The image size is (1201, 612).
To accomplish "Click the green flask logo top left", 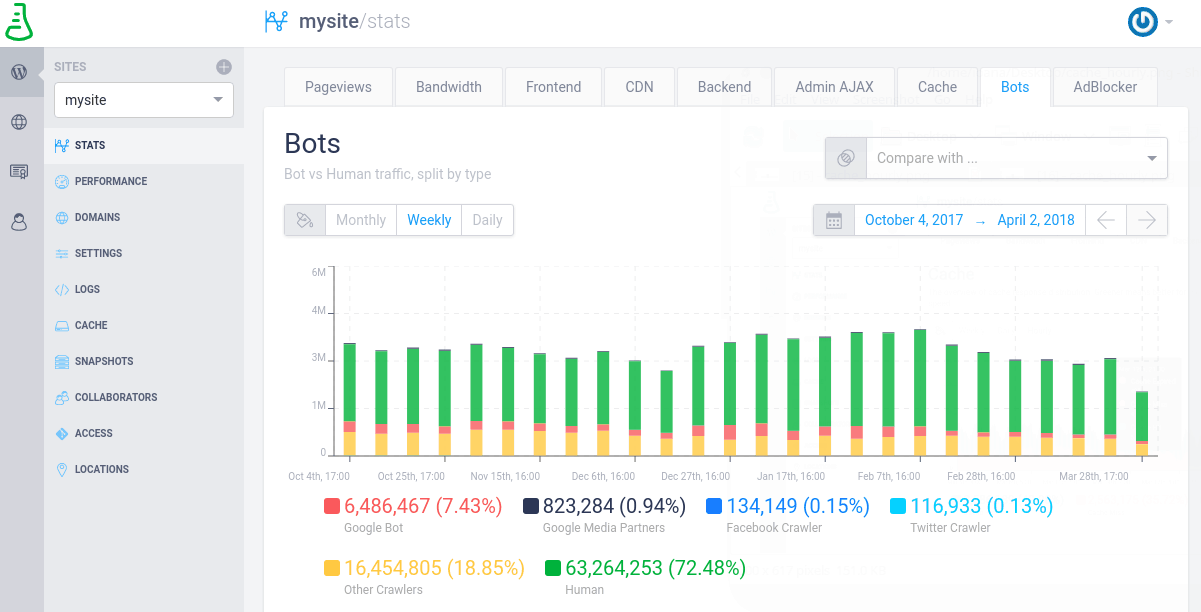I will 20,20.
